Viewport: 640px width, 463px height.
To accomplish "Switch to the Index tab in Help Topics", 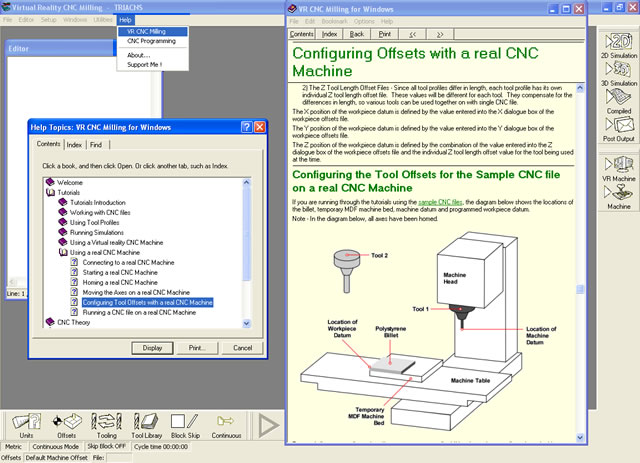I will point(74,145).
